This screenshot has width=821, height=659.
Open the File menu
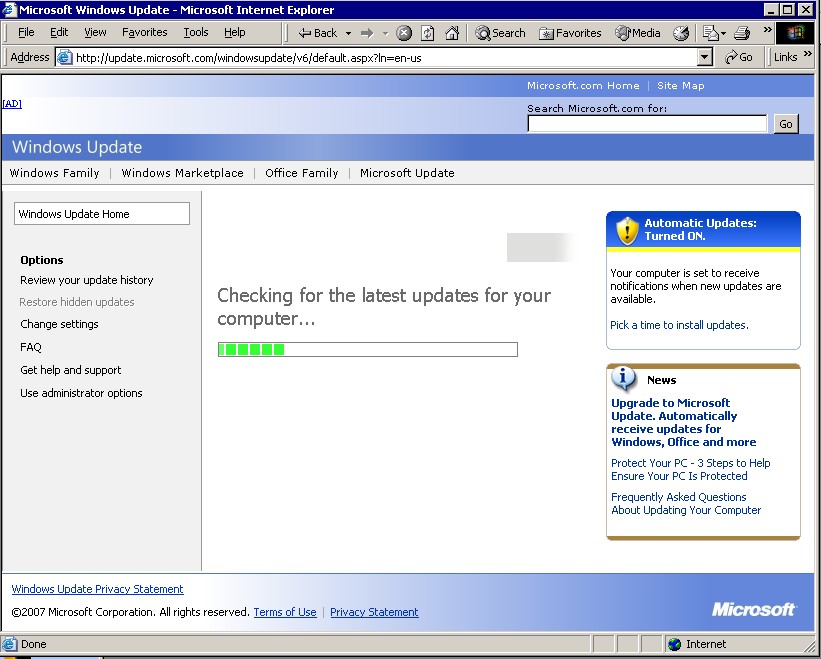point(26,32)
